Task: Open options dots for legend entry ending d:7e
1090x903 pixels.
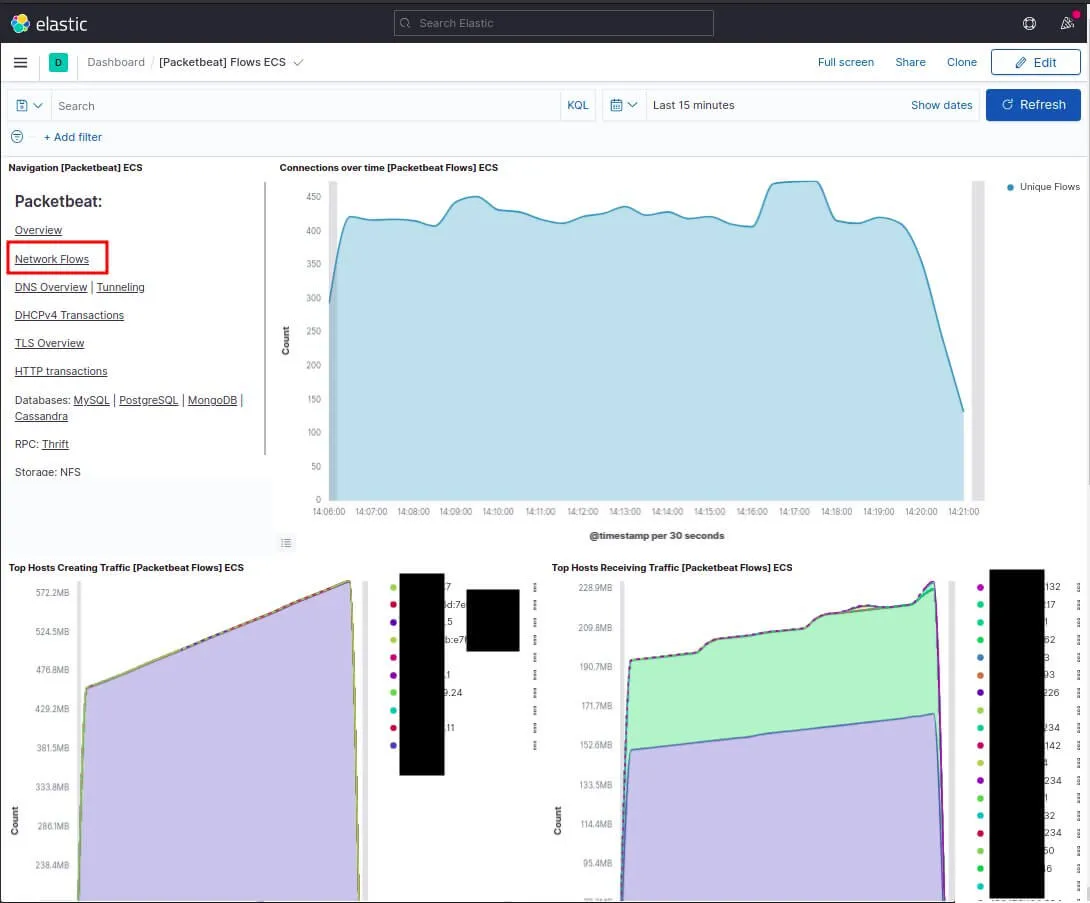Action: [535, 605]
